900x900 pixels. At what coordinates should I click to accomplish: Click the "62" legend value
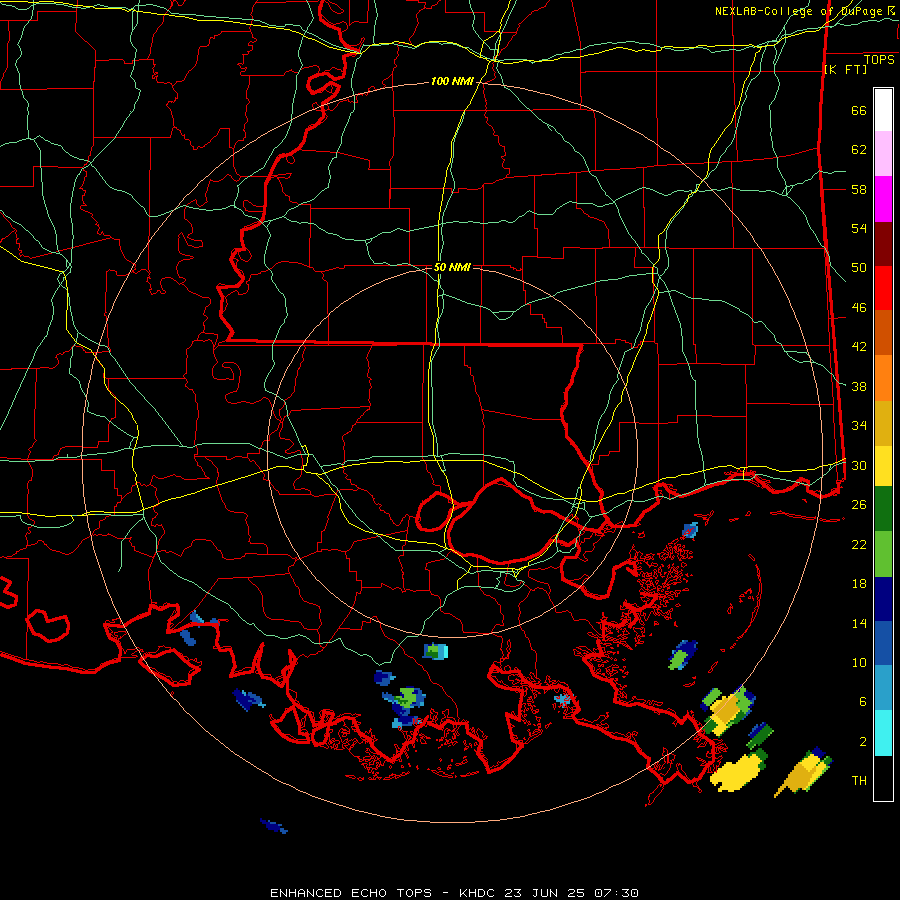click(x=859, y=150)
